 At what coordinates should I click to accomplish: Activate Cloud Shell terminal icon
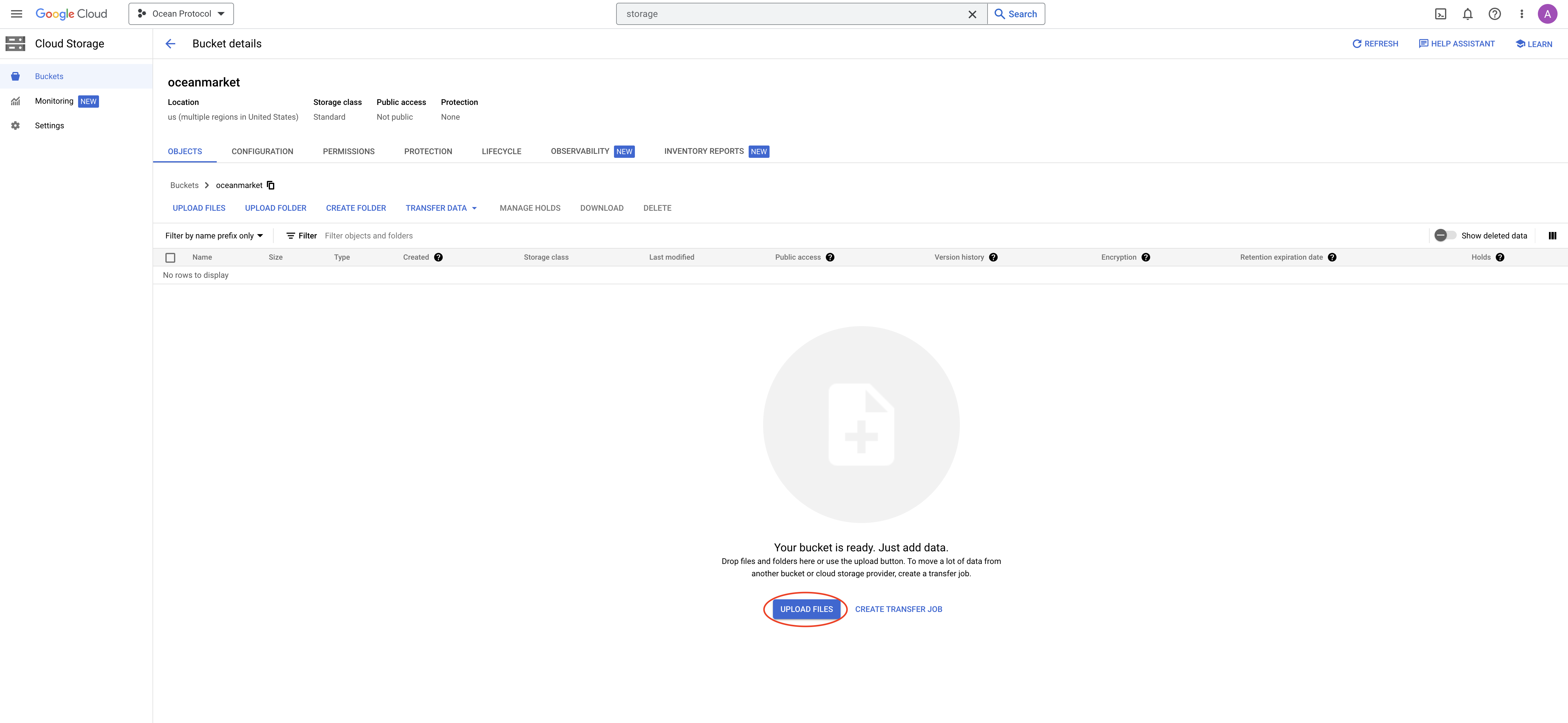click(1440, 14)
